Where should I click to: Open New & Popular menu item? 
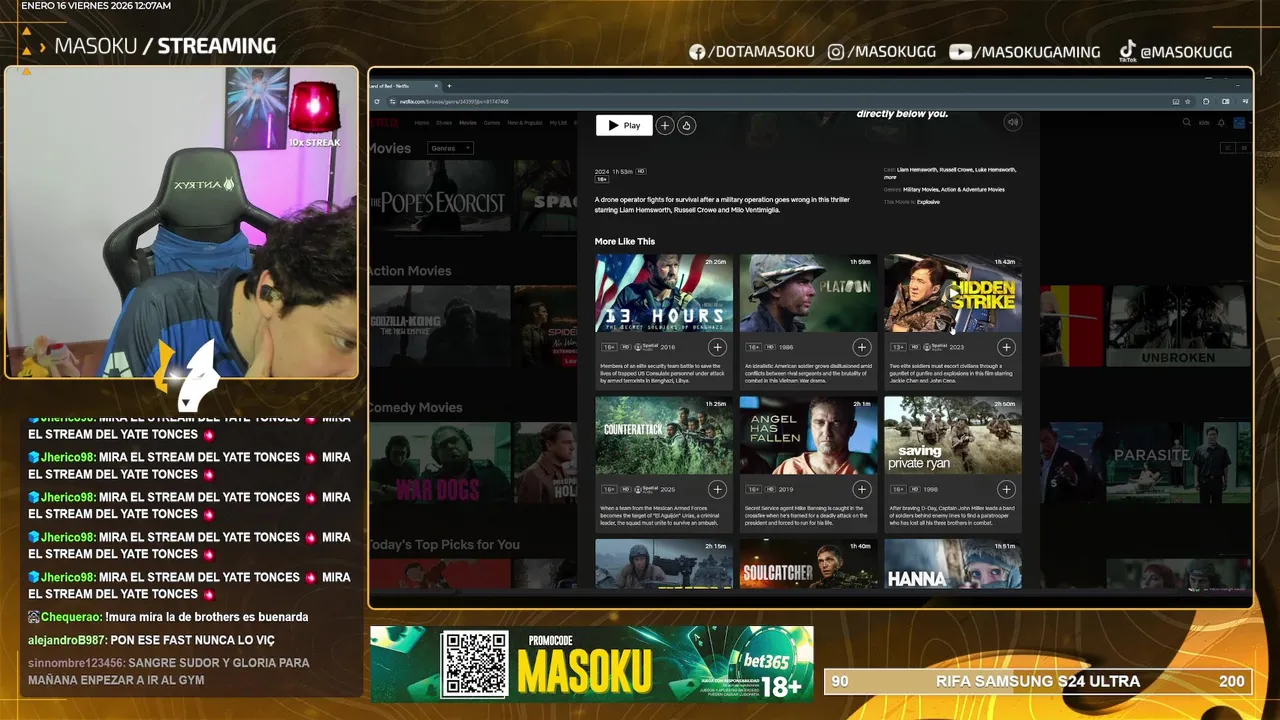coord(525,122)
